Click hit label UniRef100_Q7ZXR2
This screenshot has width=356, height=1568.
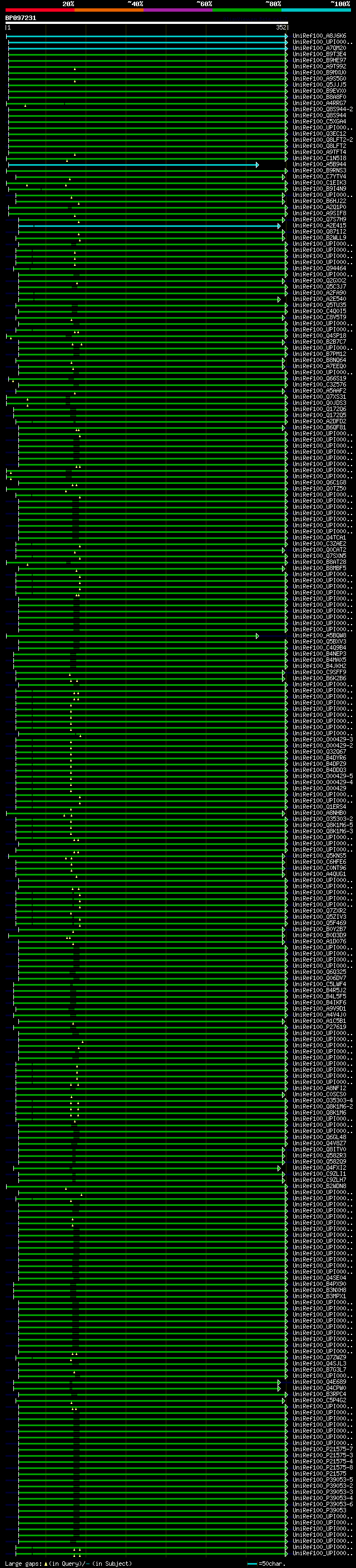pos(319,911)
